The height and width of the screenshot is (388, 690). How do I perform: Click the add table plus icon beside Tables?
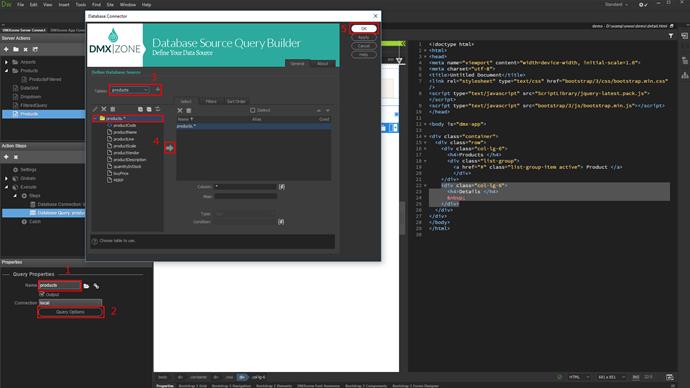pyautogui.click(x=158, y=90)
